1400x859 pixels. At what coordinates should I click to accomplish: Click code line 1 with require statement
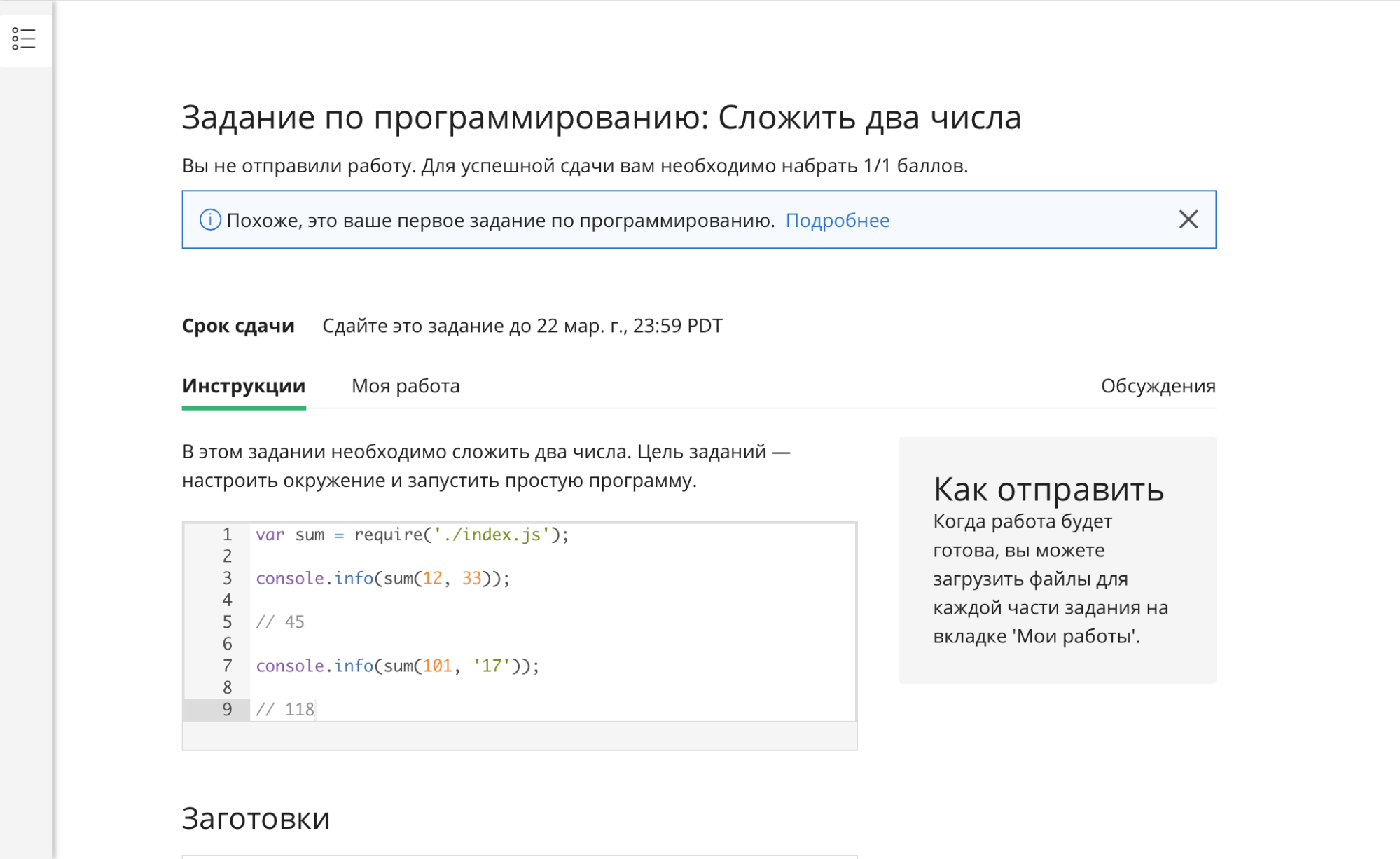(412, 535)
